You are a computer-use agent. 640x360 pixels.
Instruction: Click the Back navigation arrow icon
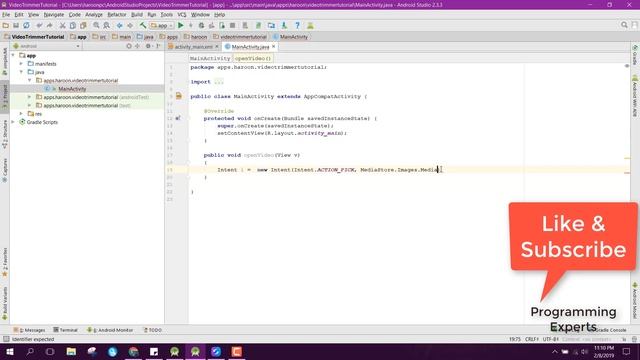pos(119,25)
